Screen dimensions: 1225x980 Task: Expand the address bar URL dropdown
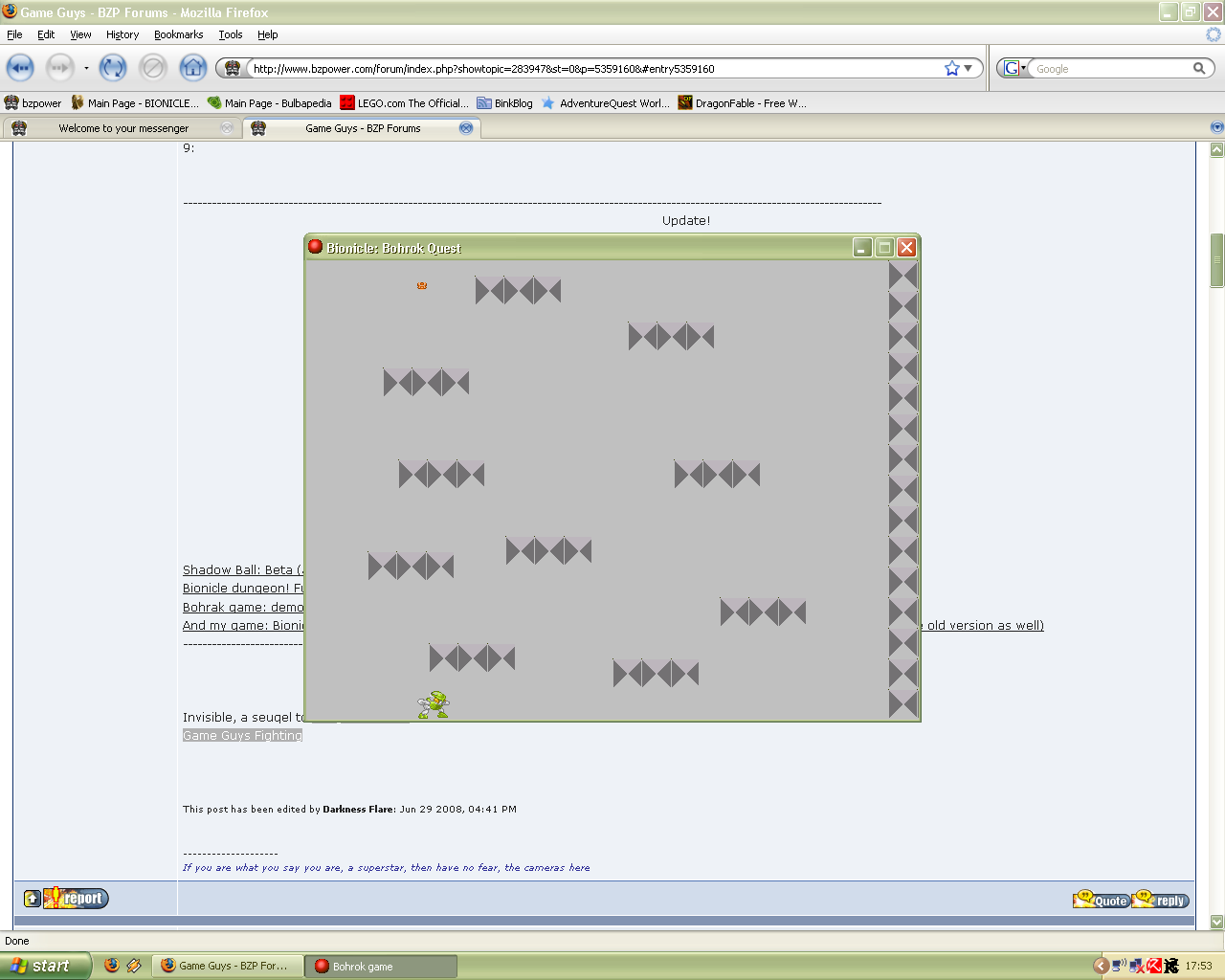[x=968, y=68]
